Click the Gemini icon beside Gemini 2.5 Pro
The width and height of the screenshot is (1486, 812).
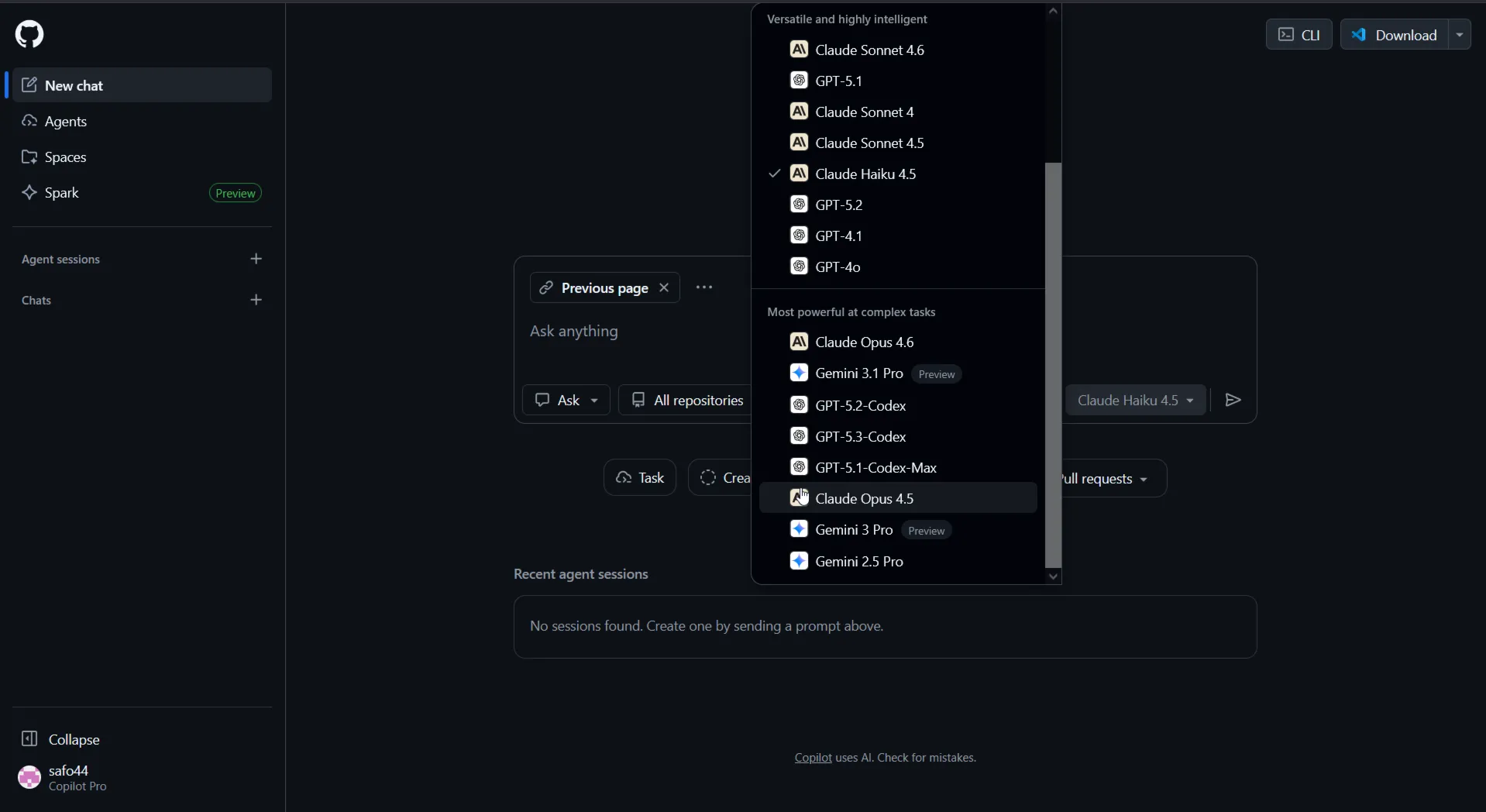tap(799, 561)
